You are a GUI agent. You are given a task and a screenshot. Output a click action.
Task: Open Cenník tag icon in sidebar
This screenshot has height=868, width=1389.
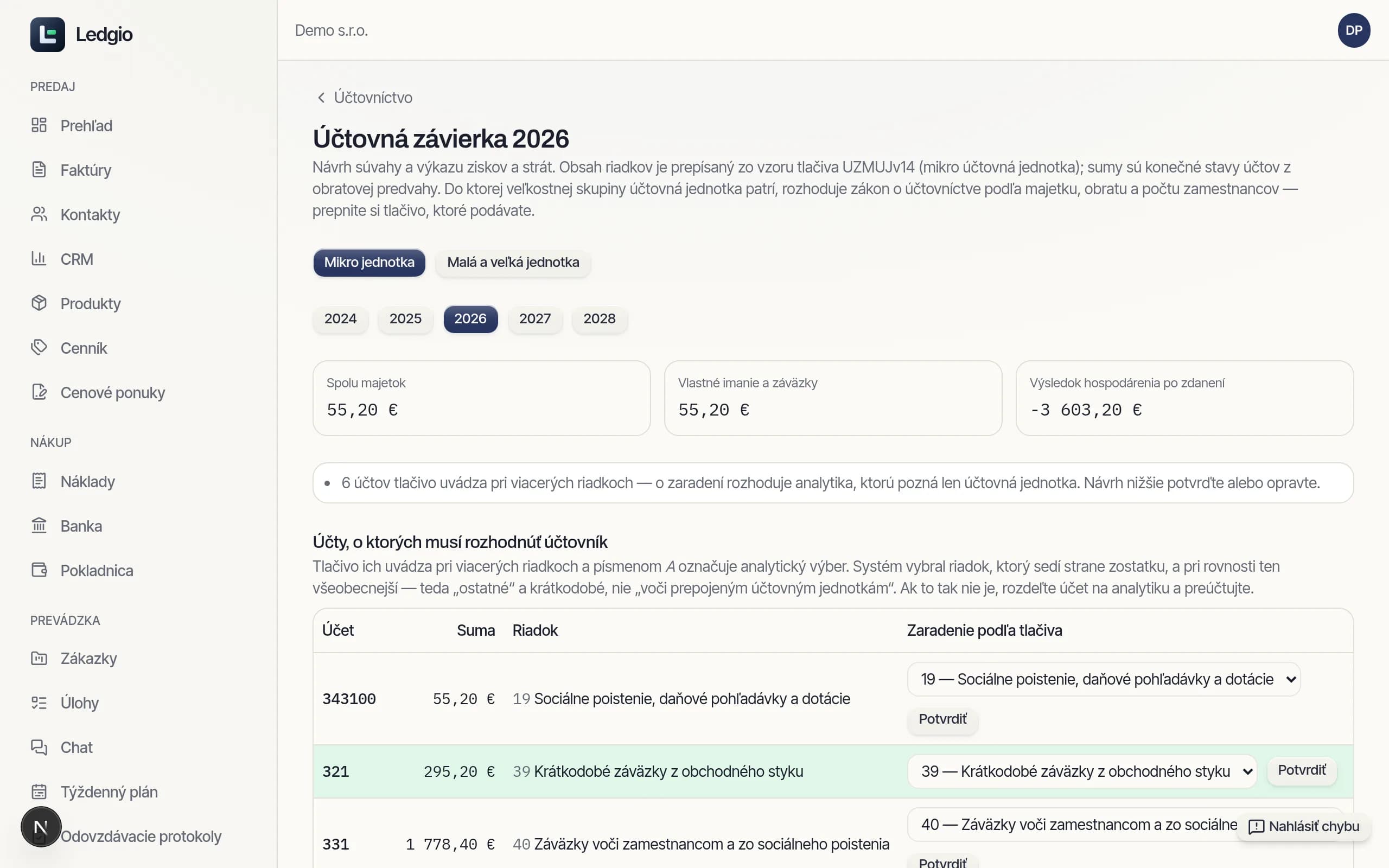pos(39,348)
